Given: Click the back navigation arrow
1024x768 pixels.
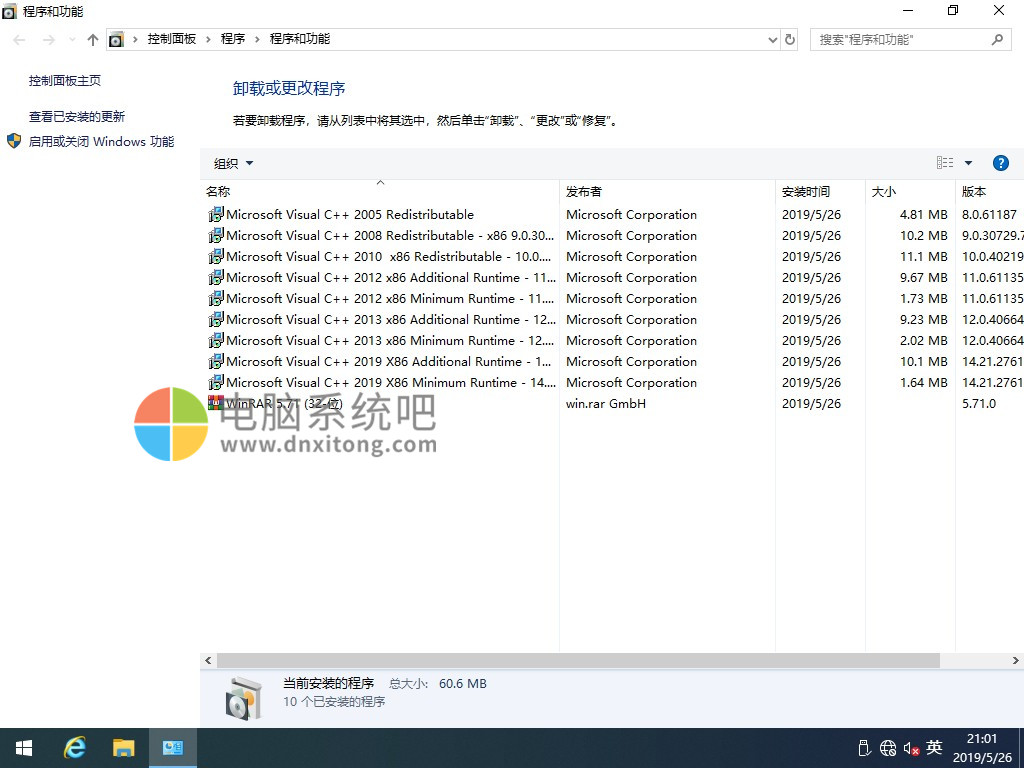Looking at the screenshot, I should 20,40.
